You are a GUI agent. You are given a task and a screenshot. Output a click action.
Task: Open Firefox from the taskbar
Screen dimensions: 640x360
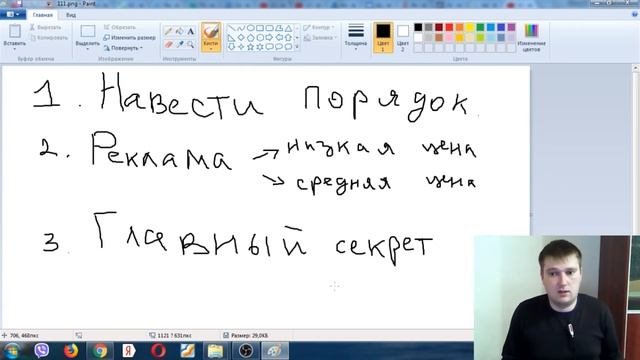pyautogui.click(x=71, y=351)
